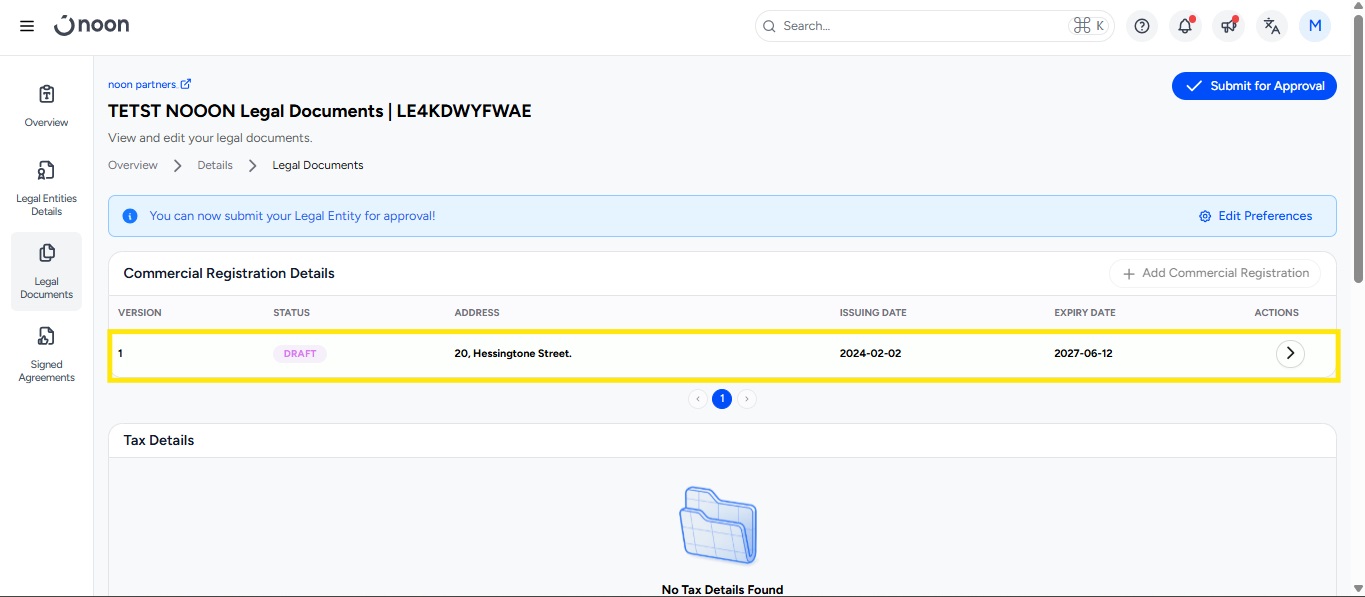Image resolution: width=1365 pixels, height=597 pixels.
Task: Select Legal Documents in the sidebar
Action: tap(46, 271)
